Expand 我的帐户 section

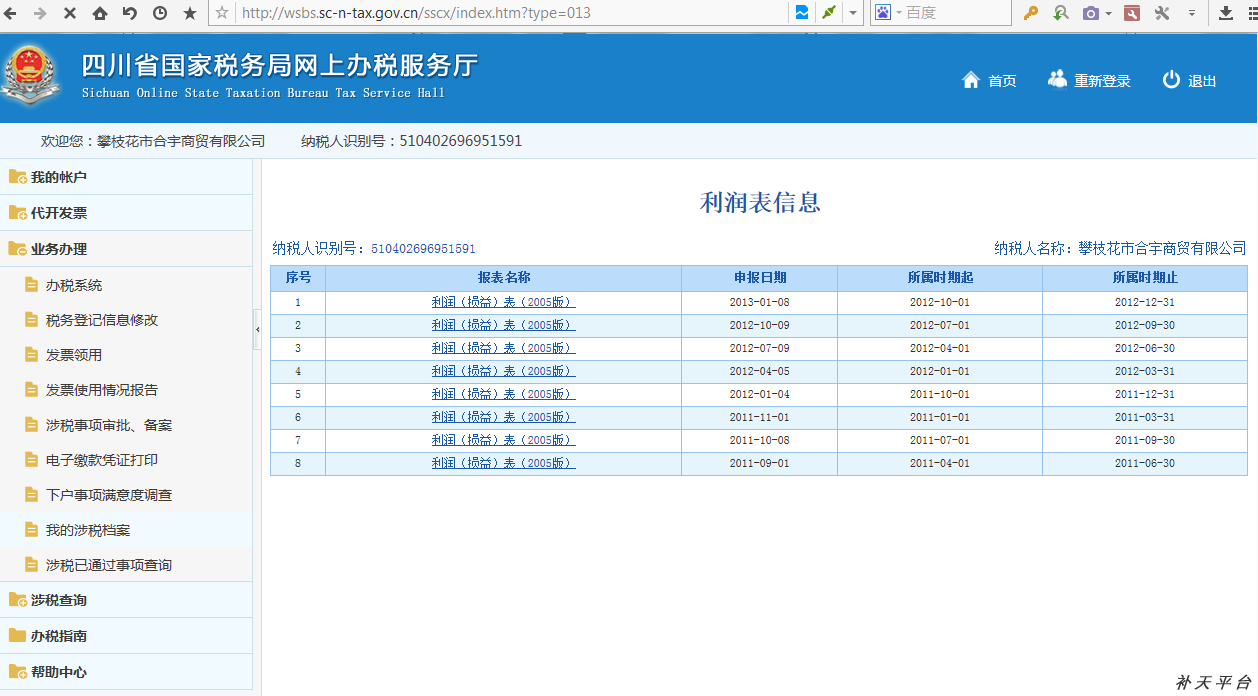click(x=126, y=177)
